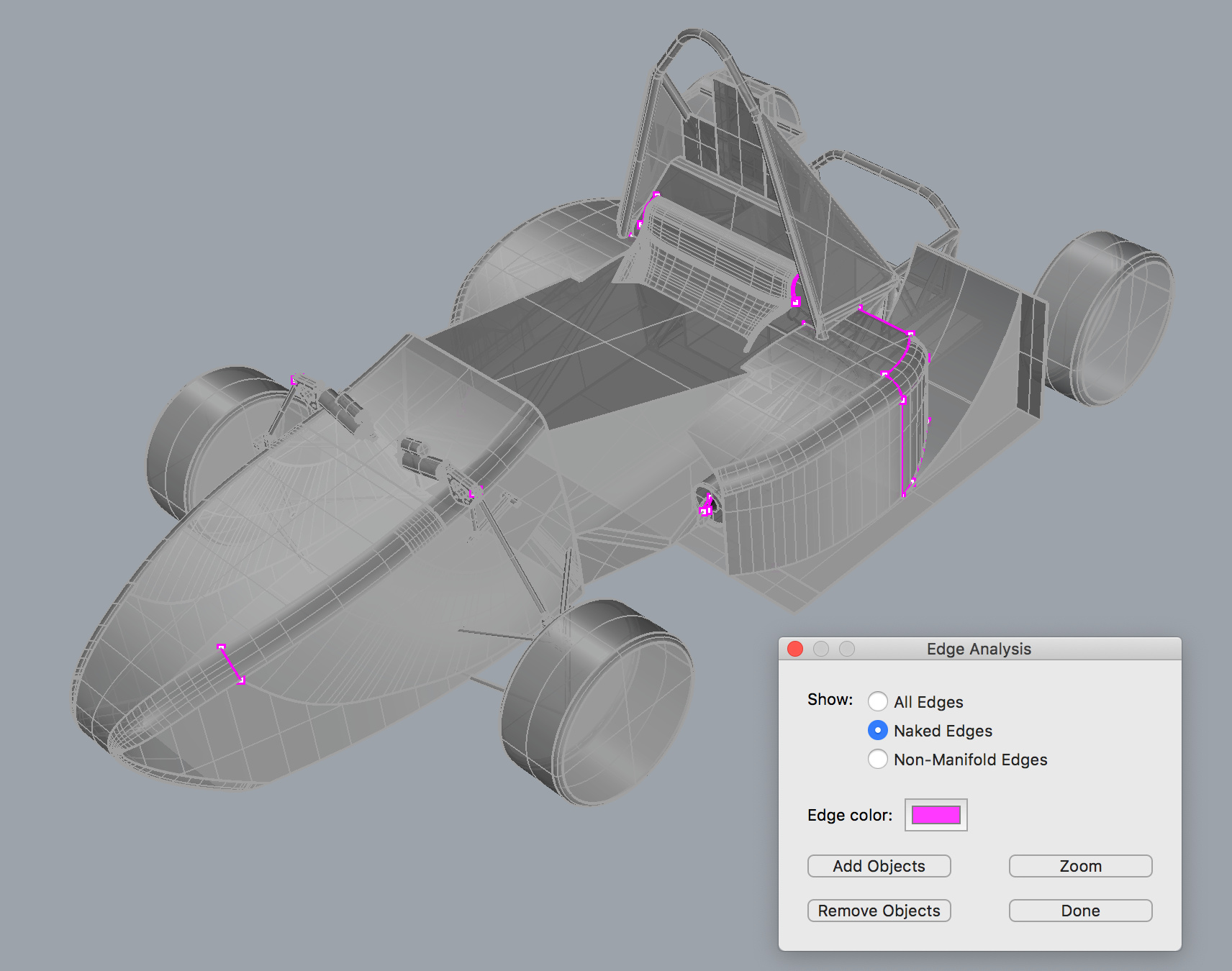
Task: Select the rear wheel on the right
Action: point(1105,318)
